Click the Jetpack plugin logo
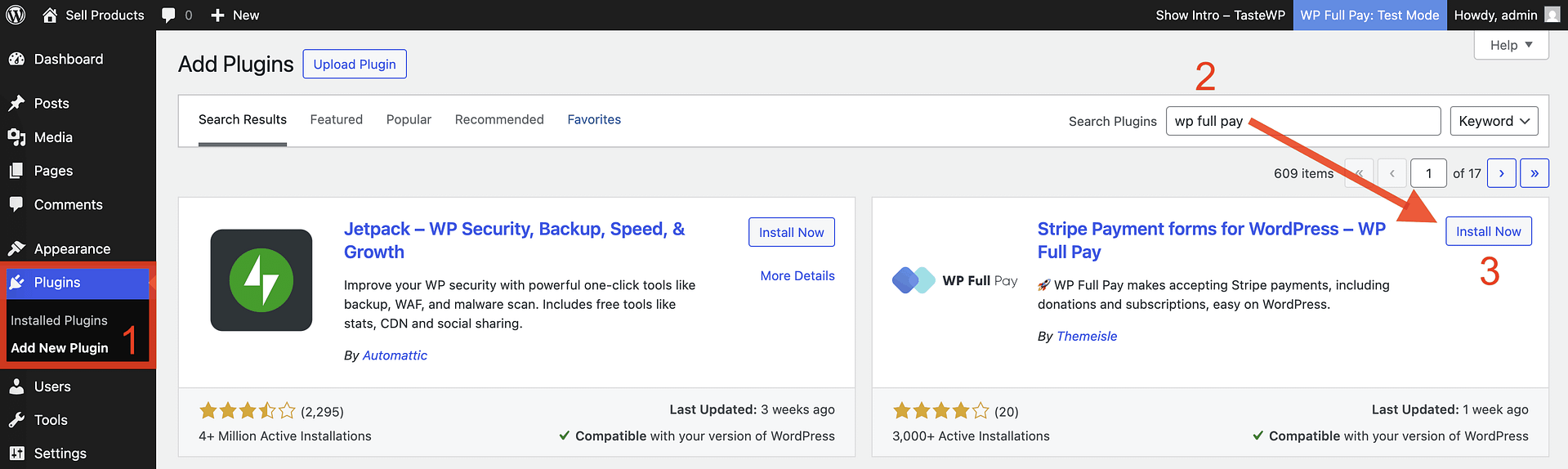The width and height of the screenshot is (1568, 469). [x=261, y=280]
